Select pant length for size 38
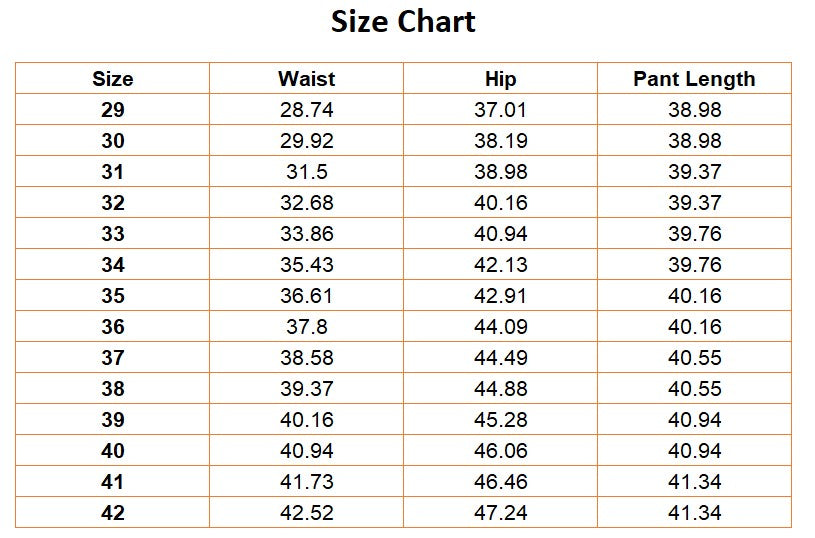Viewport: 815px width, 538px height. click(694, 389)
